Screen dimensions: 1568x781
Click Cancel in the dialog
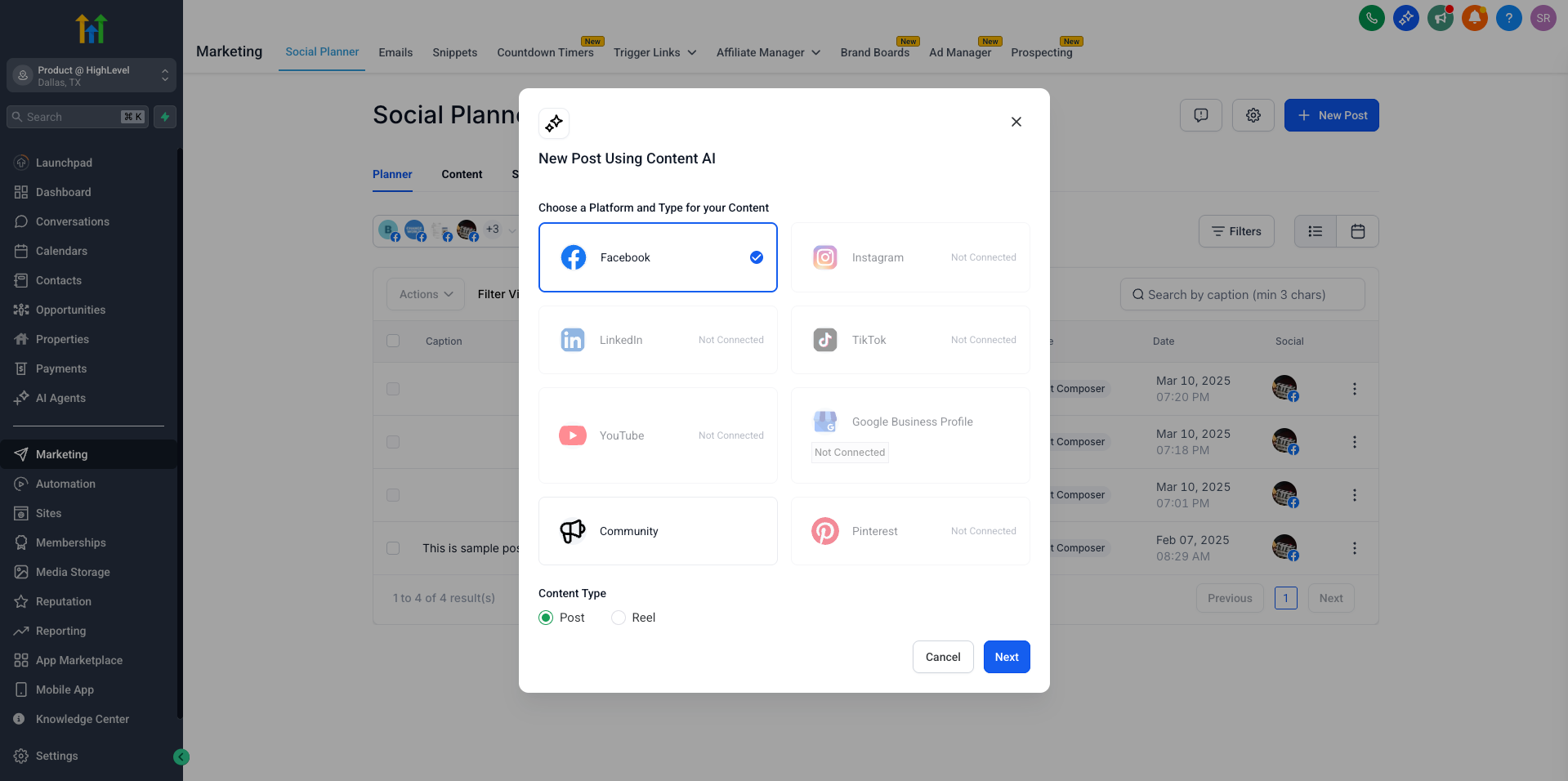click(943, 657)
